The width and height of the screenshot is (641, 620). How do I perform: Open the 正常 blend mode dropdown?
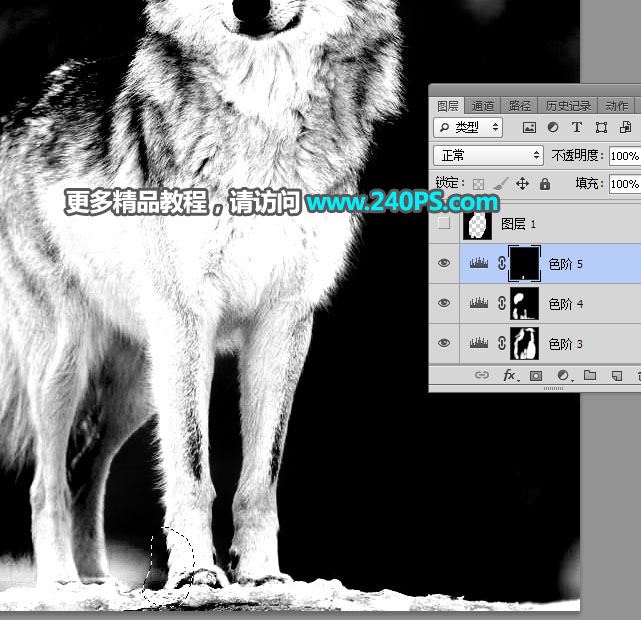(x=488, y=156)
